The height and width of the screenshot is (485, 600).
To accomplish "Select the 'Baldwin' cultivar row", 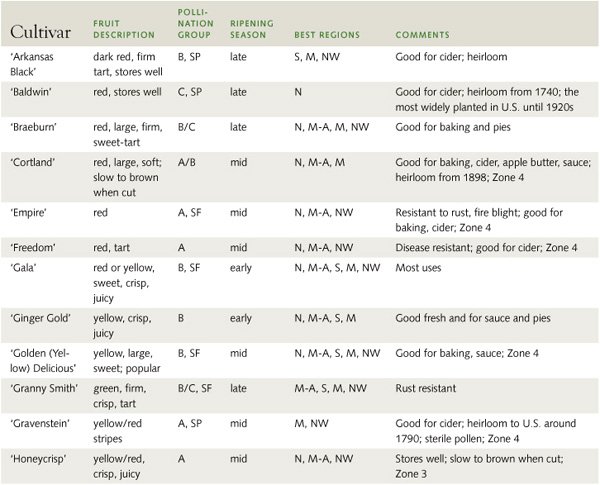I will tap(300, 99).
